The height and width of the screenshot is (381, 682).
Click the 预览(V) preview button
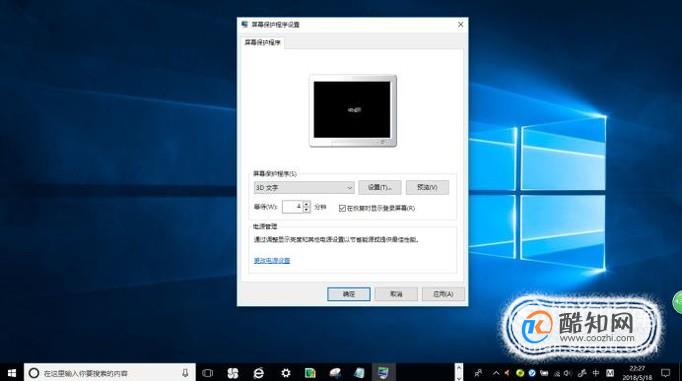click(427, 187)
